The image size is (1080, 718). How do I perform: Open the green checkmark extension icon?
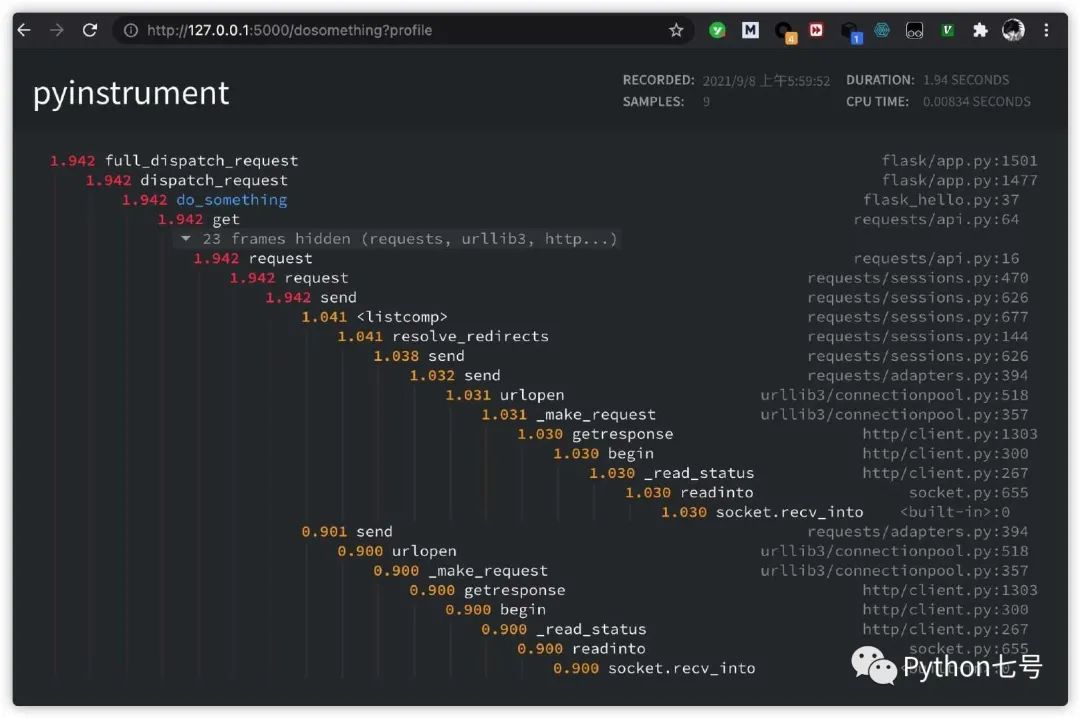pos(717,30)
